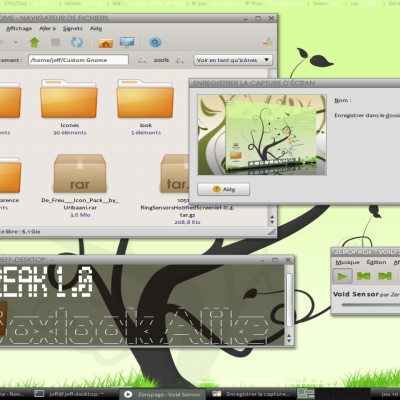The width and height of the screenshot is (400, 400).
Task: Click the activity throbber icon in file browser
Action: click(x=268, y=42)
